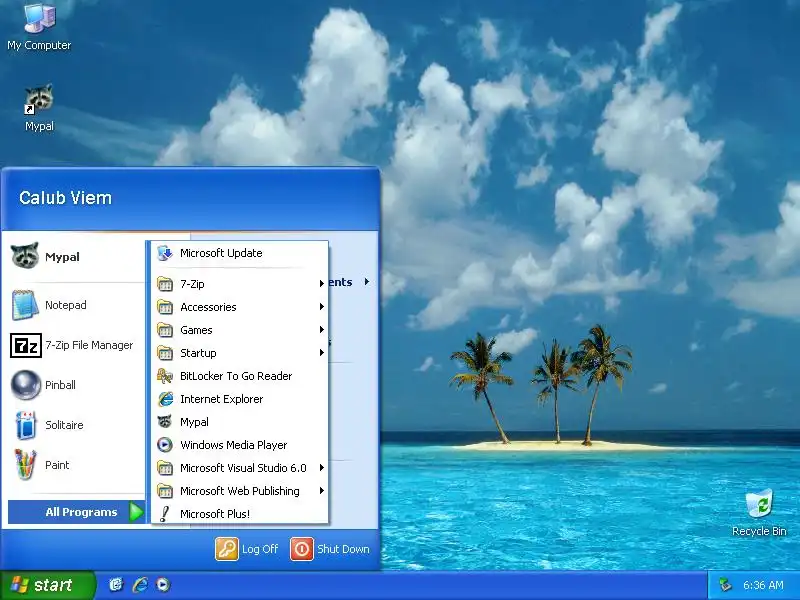Click the Start button on taskbar
The image size is (800, 600).
(47, 585)
